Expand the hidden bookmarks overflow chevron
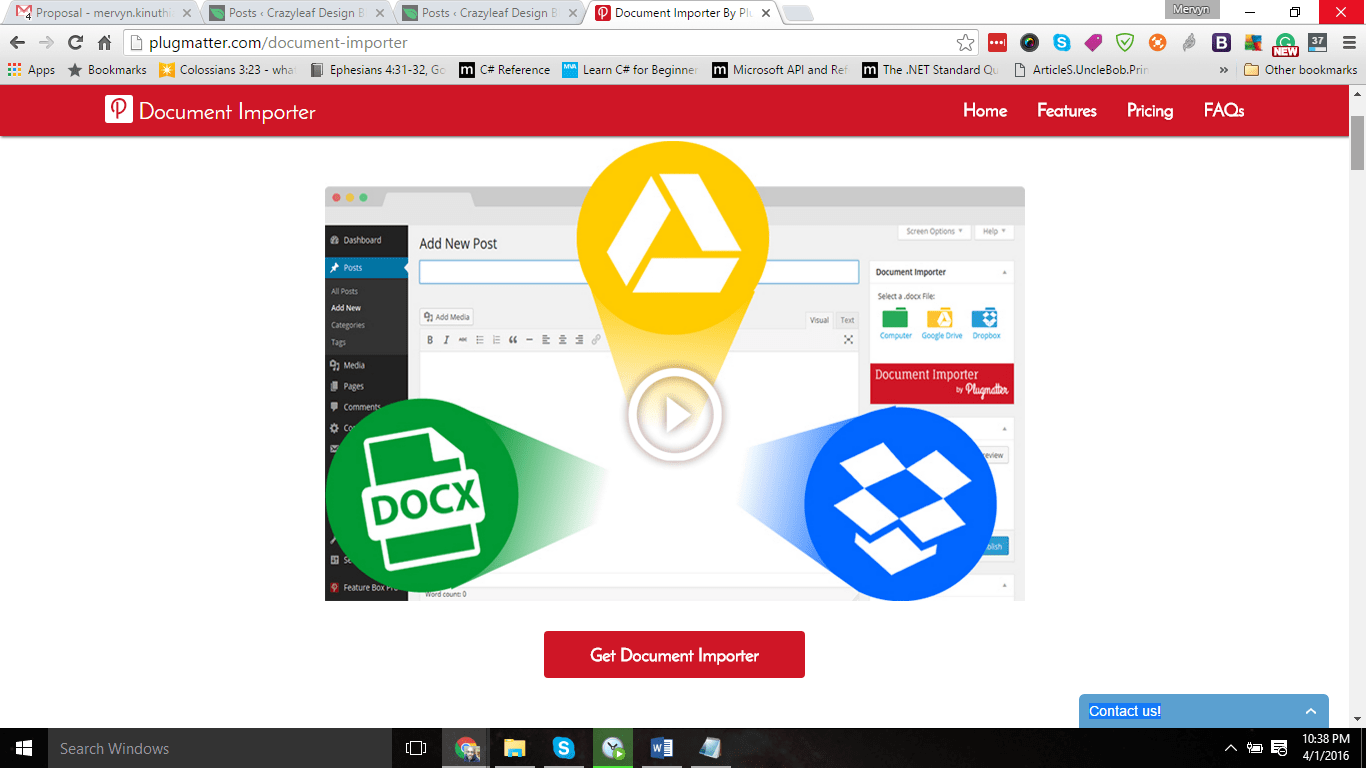The width and height of the screenshot is (1366, 768). pyautogui.click(x=1224, y=70)
